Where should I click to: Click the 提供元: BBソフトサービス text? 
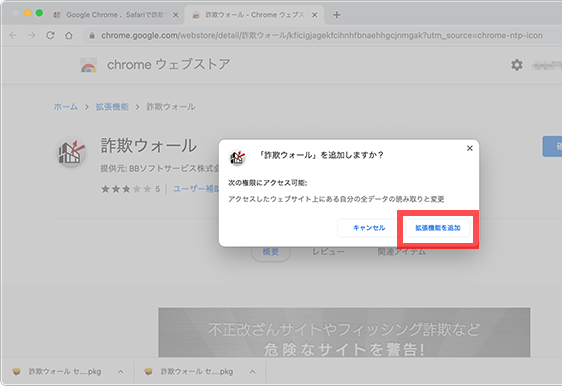click(159, 168)
